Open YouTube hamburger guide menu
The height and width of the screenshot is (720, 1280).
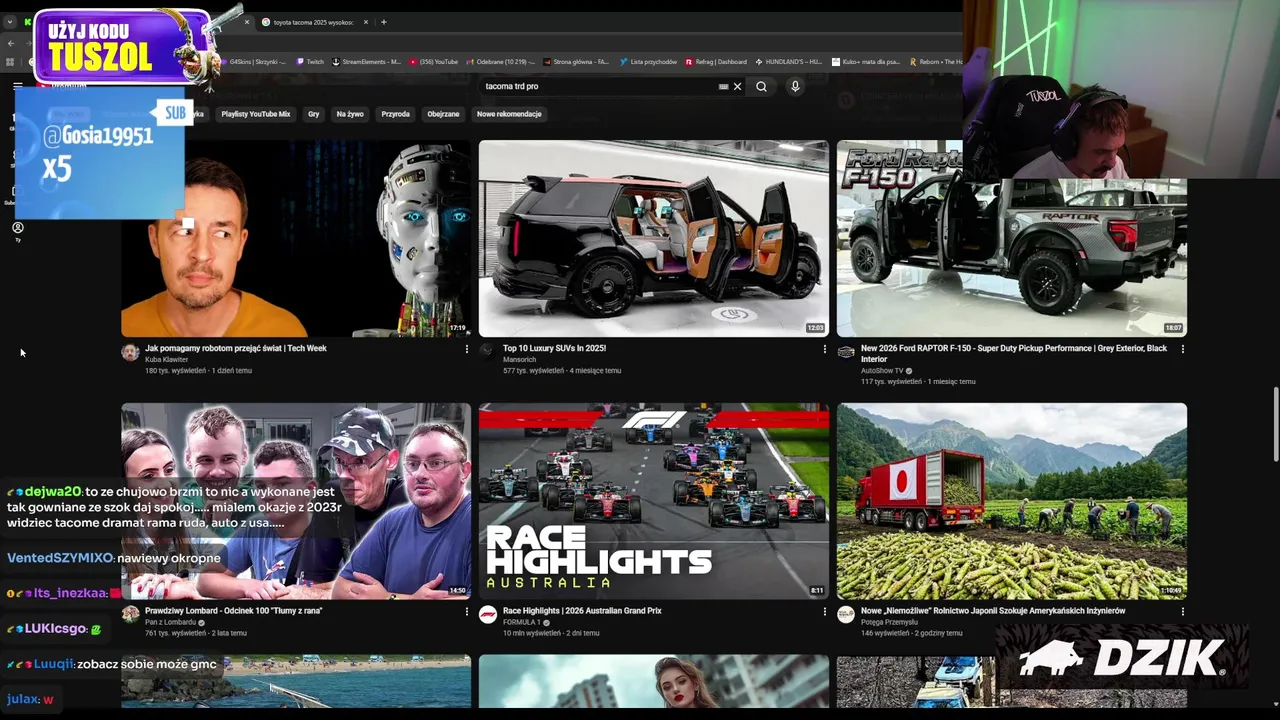pyautogui.click(x=17, y=87)
